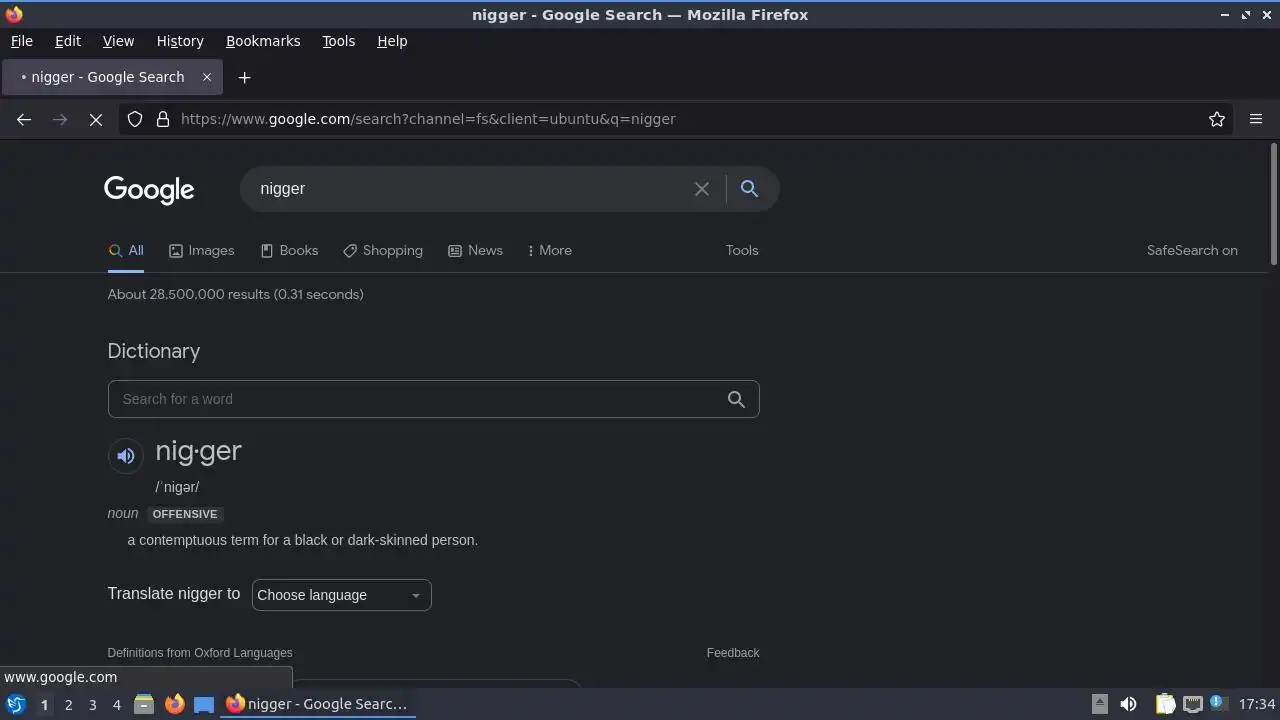Viewport: 1280px width, 720px height.
Task: Click the OFFENSIVE label badge
Action: click(x=185, y=514)
